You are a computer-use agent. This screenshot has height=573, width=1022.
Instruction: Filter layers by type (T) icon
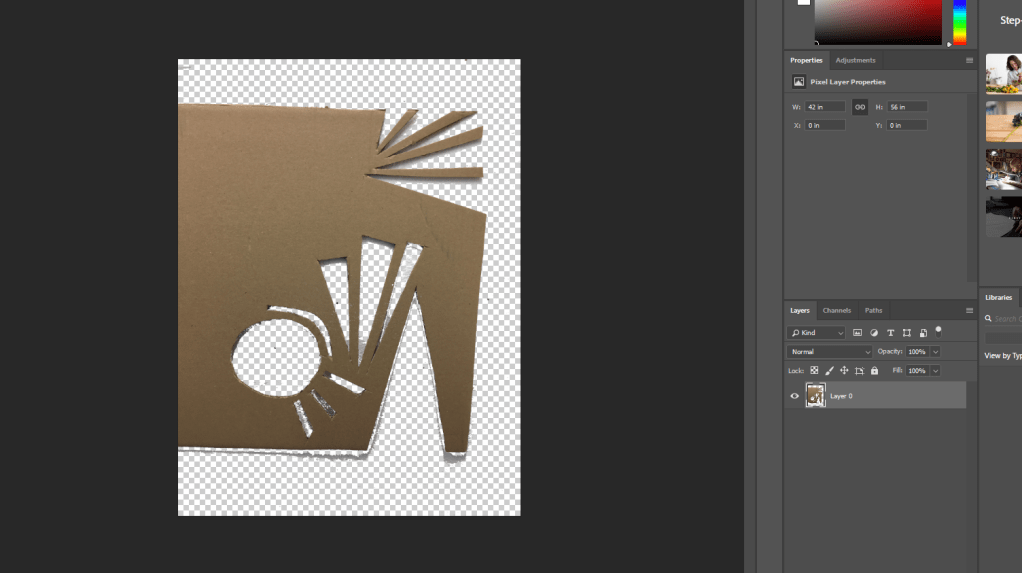pos(890,333)
